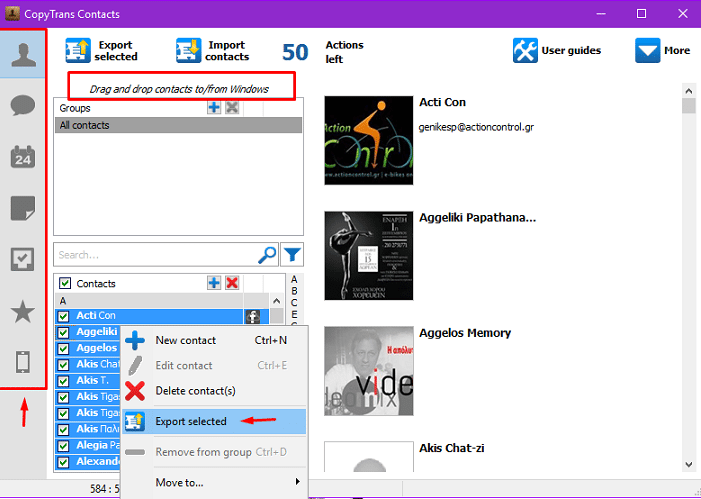This screenshot has height=499, width=701.
Task: Open the Messages speech bubble section
Action: pyautogui.click(x=23, y=106)
